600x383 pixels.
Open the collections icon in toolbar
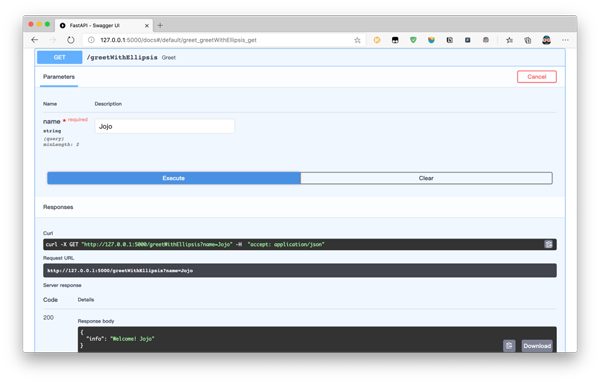tap(528, 40)
